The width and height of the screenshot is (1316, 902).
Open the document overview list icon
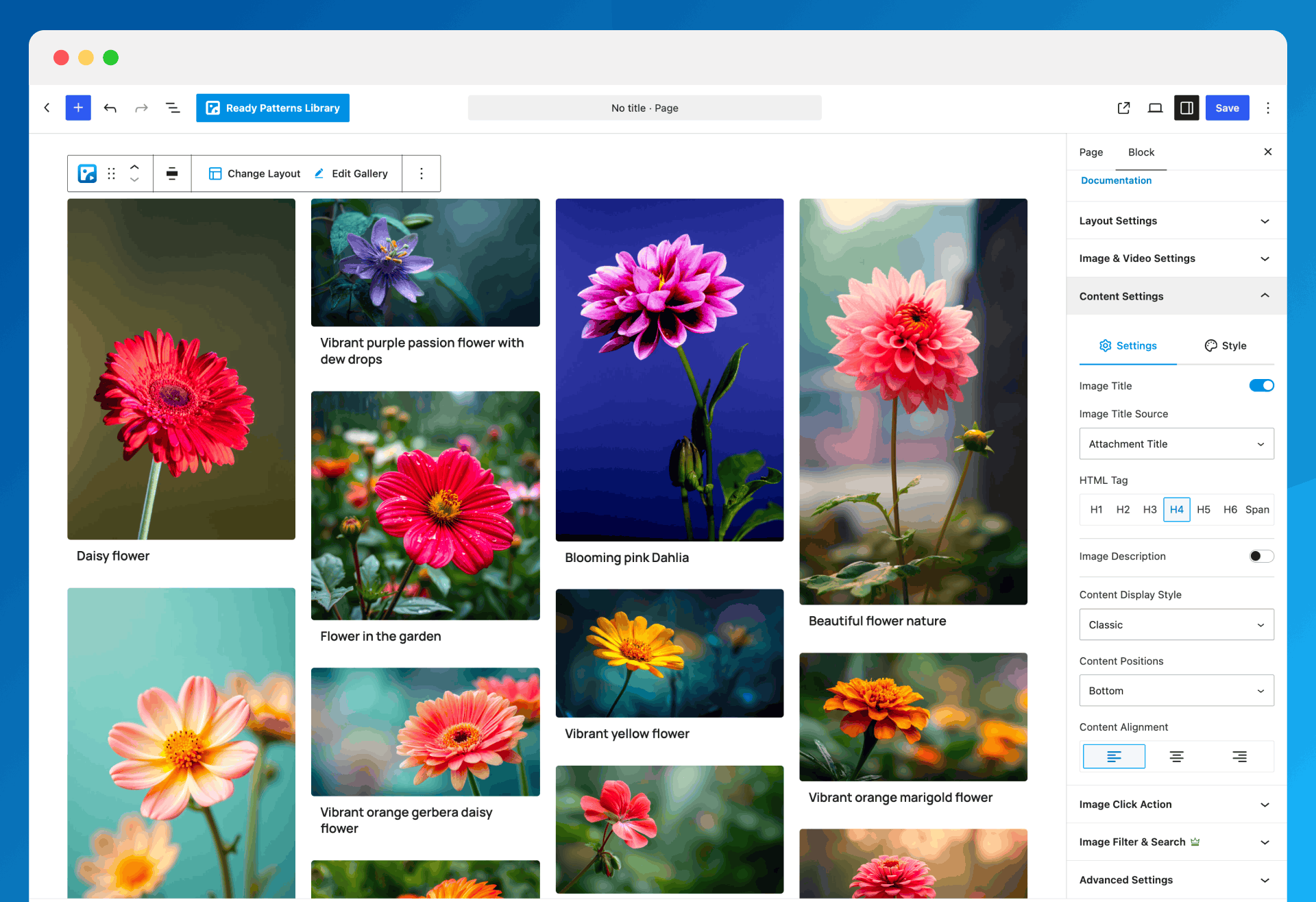[173, 108]
